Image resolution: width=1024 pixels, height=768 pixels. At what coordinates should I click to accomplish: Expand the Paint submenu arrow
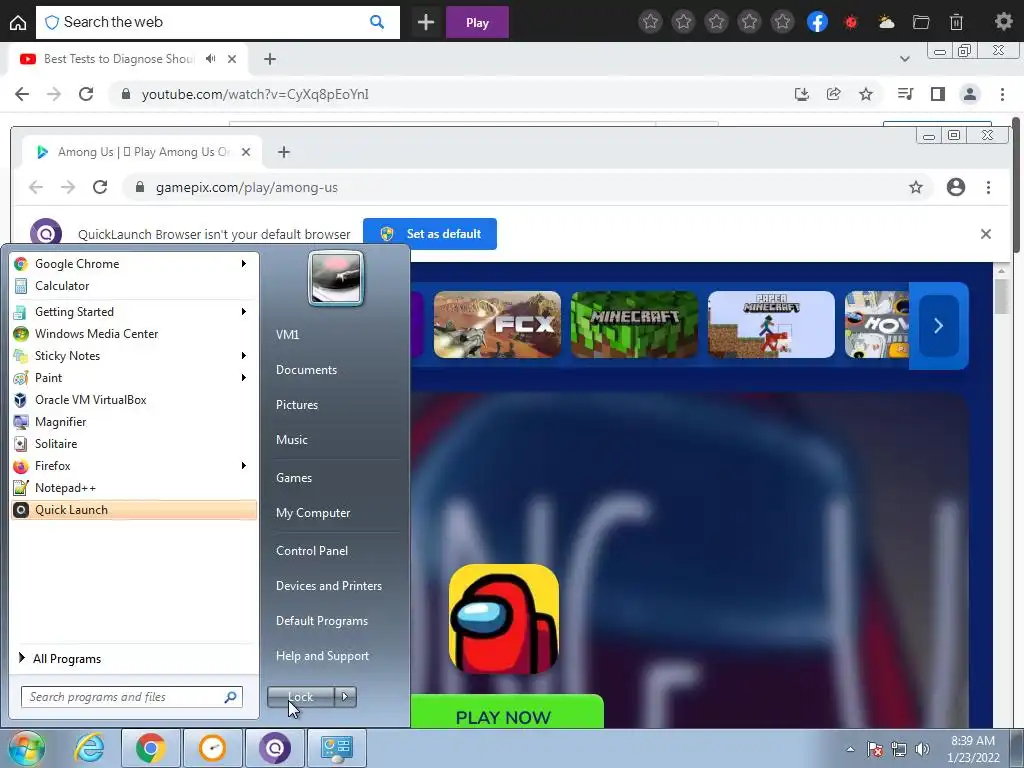[x=244, y=377]
